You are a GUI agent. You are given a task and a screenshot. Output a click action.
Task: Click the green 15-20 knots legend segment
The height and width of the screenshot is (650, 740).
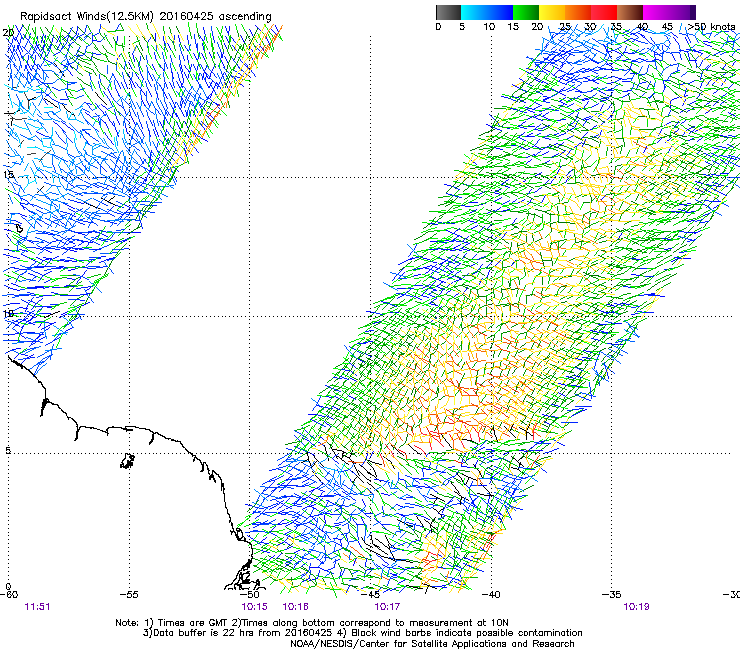[x=526, y=12]
